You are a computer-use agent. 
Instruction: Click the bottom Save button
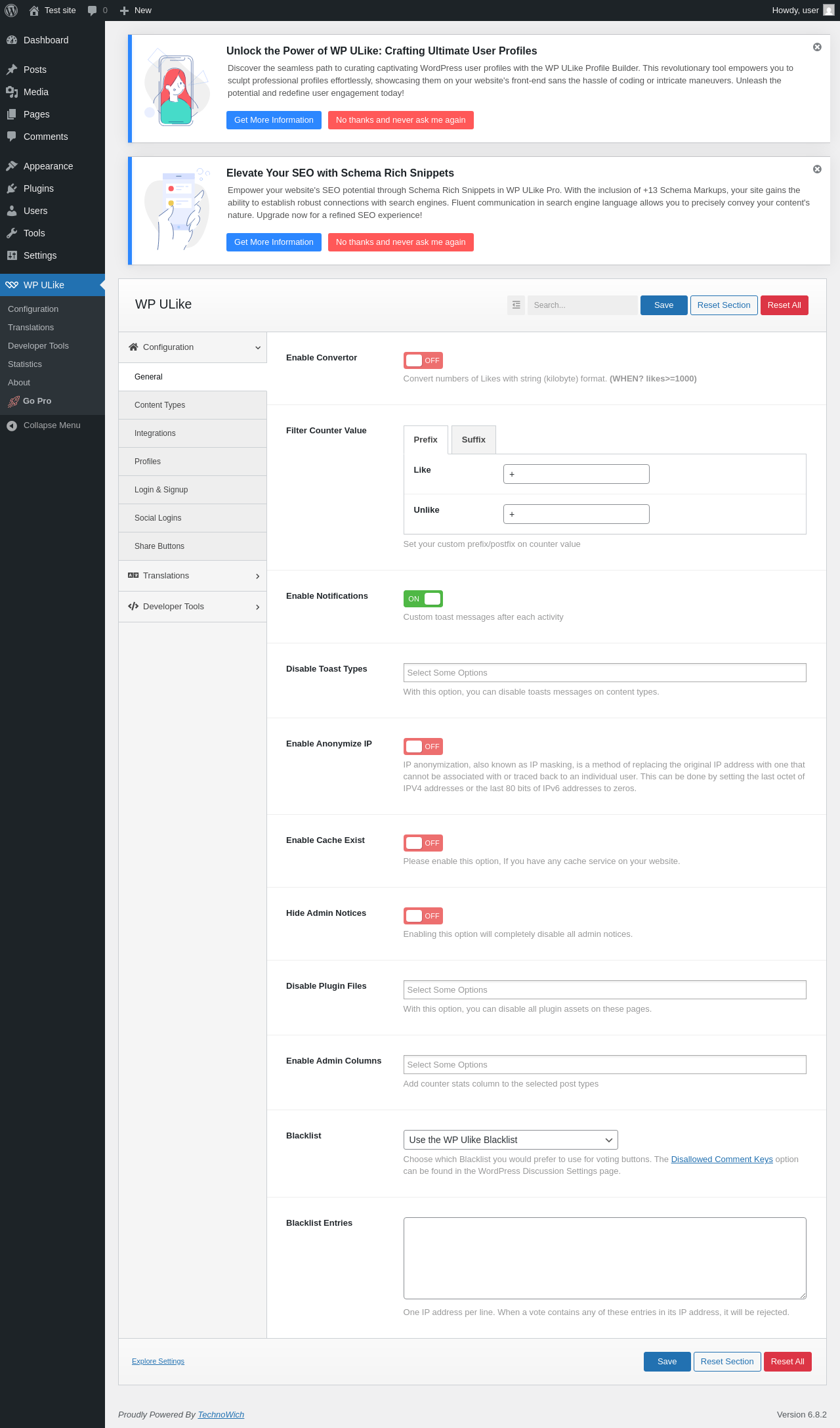pos(667,1362)
